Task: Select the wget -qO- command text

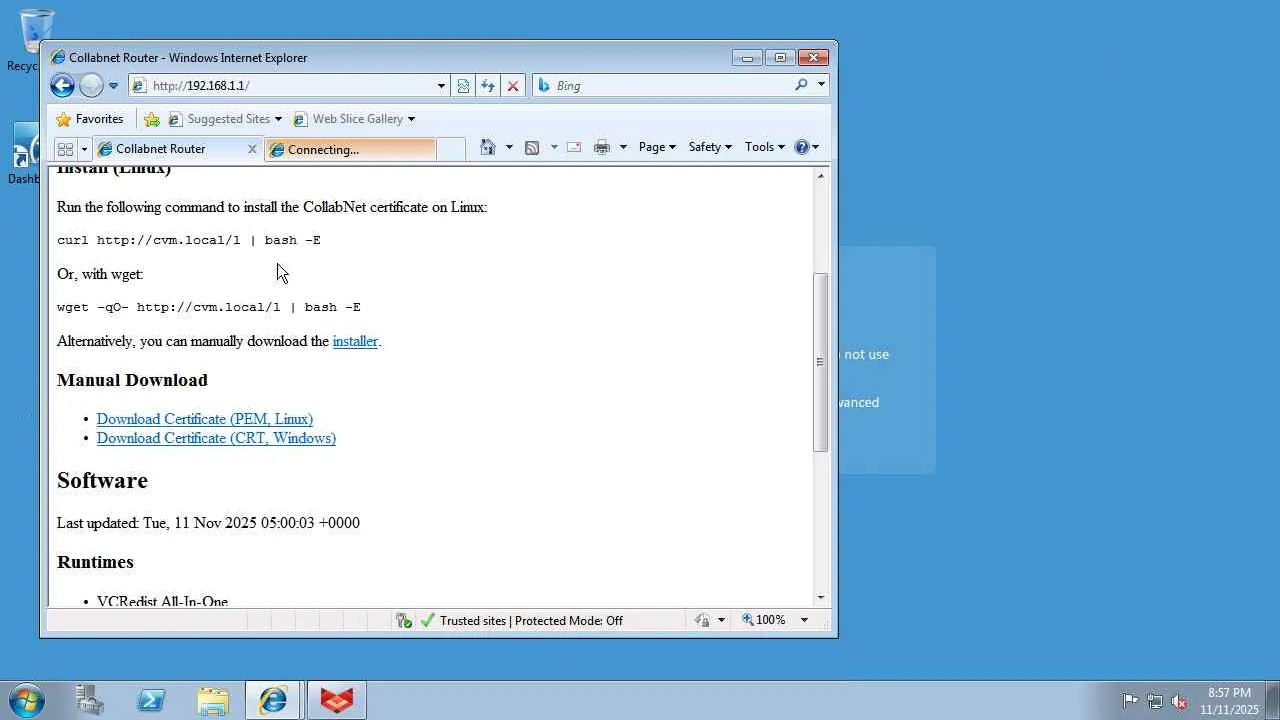Action: coord(209,307)
